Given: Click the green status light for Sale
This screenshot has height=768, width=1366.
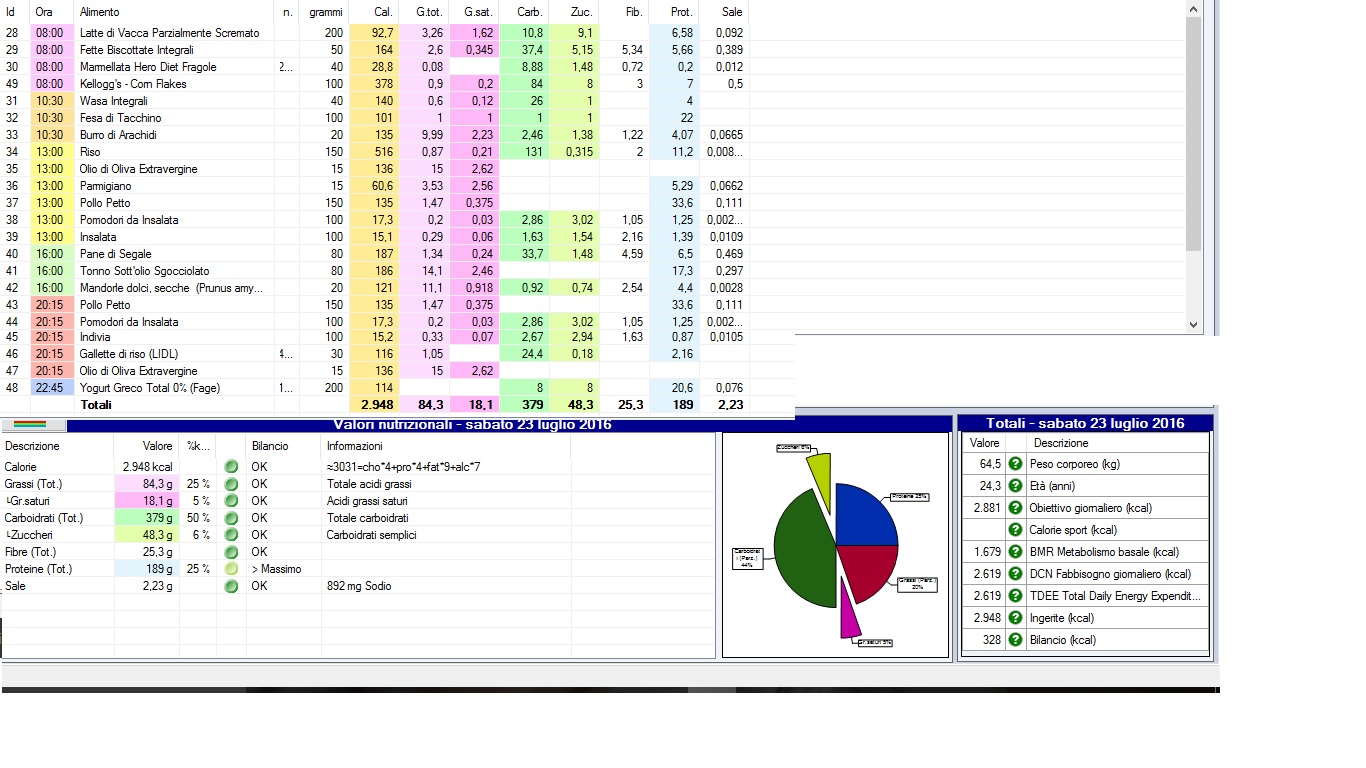Looking at the screenshot, I should point(231,586).
